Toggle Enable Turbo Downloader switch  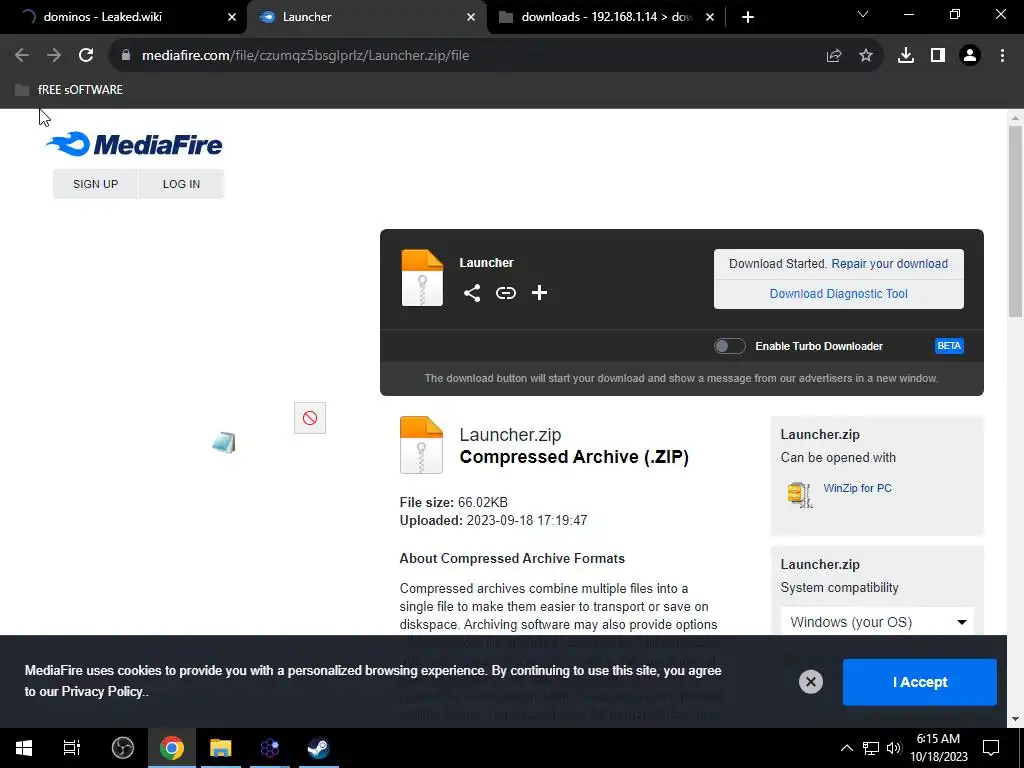[x=729, y=346]
